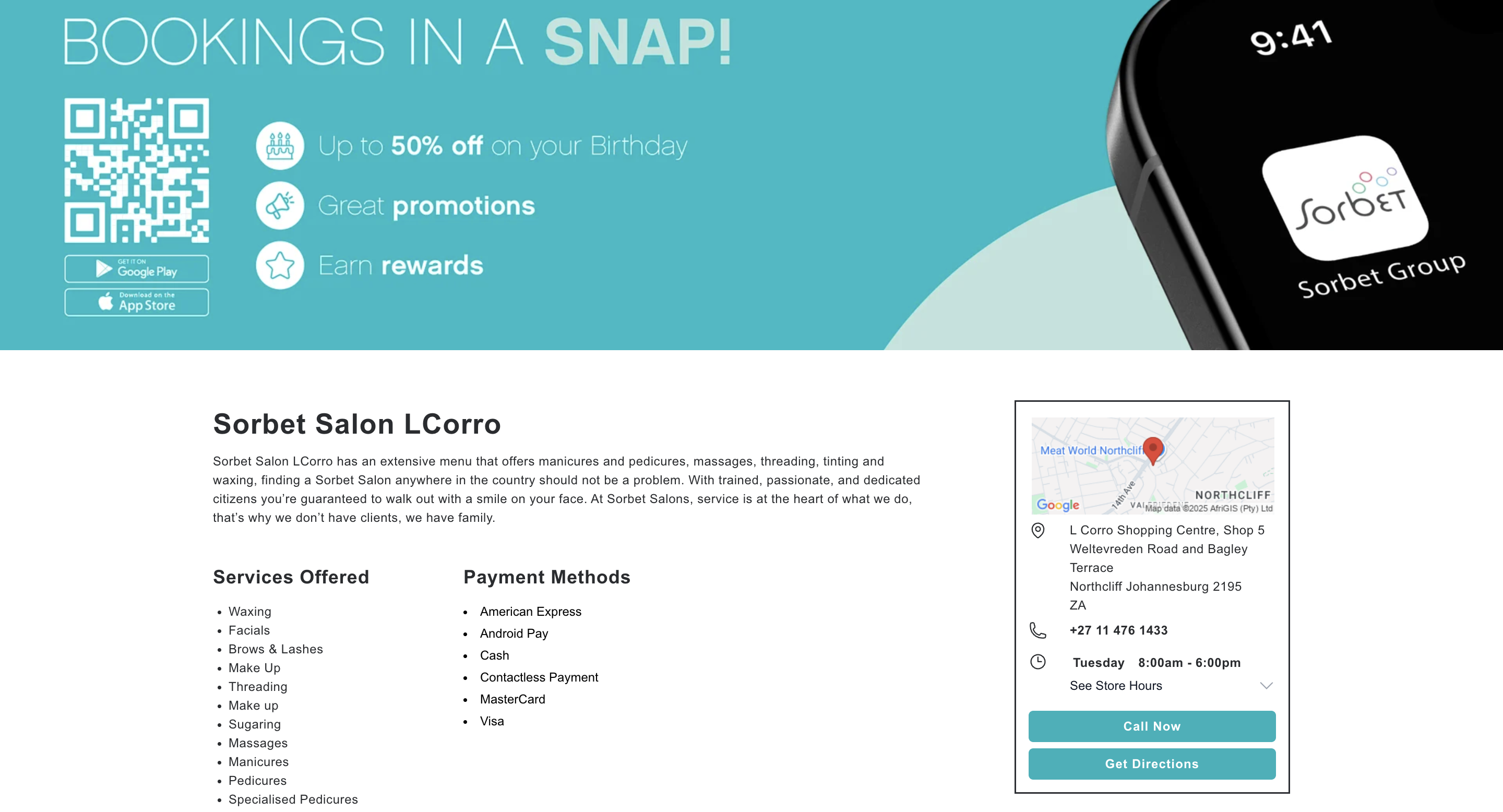Click the phone number +27 11 476 1433
The height and width of the screenshot is (812, 1503).
pyautogui.click(x=1118, y=630)
